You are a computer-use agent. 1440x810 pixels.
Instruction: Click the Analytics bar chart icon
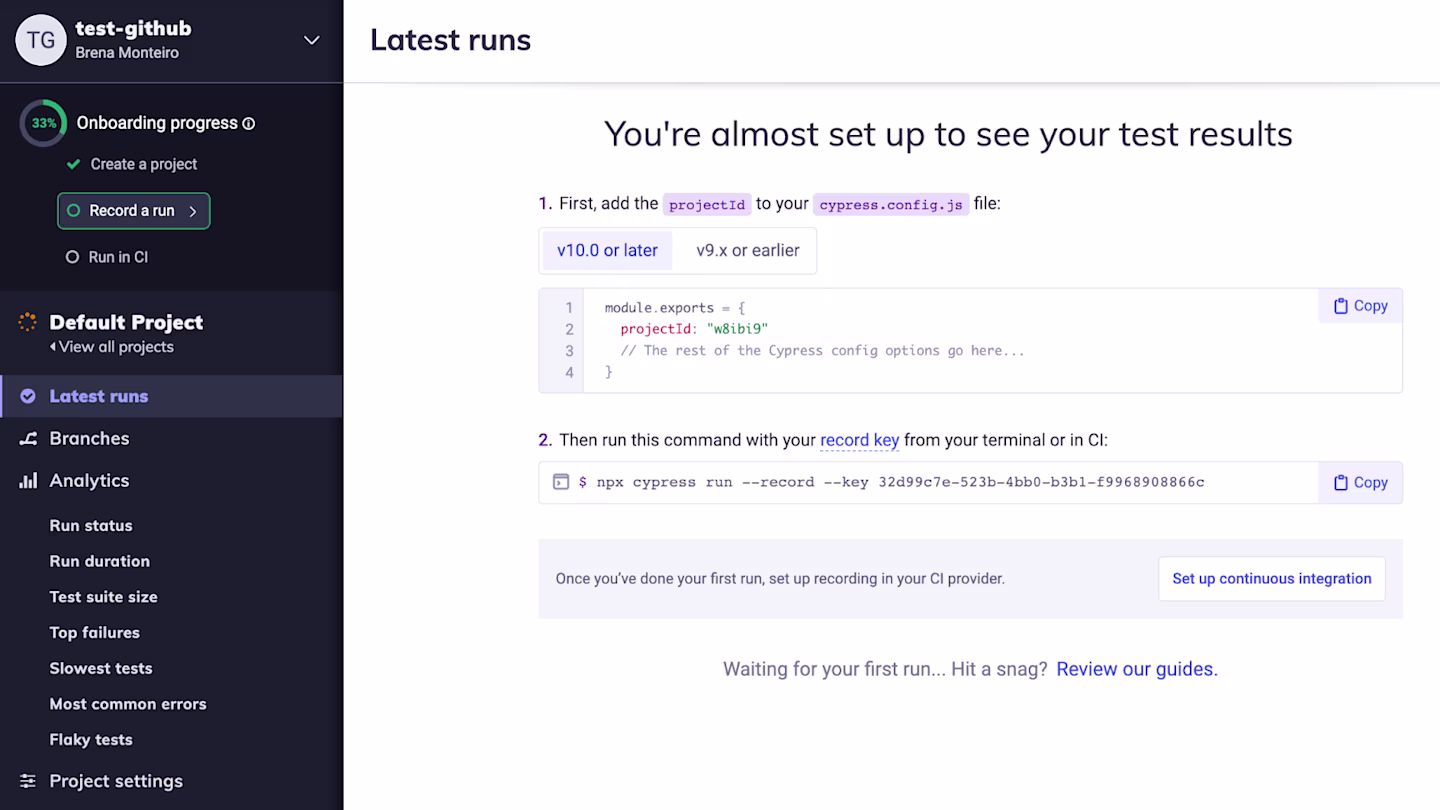28,480
